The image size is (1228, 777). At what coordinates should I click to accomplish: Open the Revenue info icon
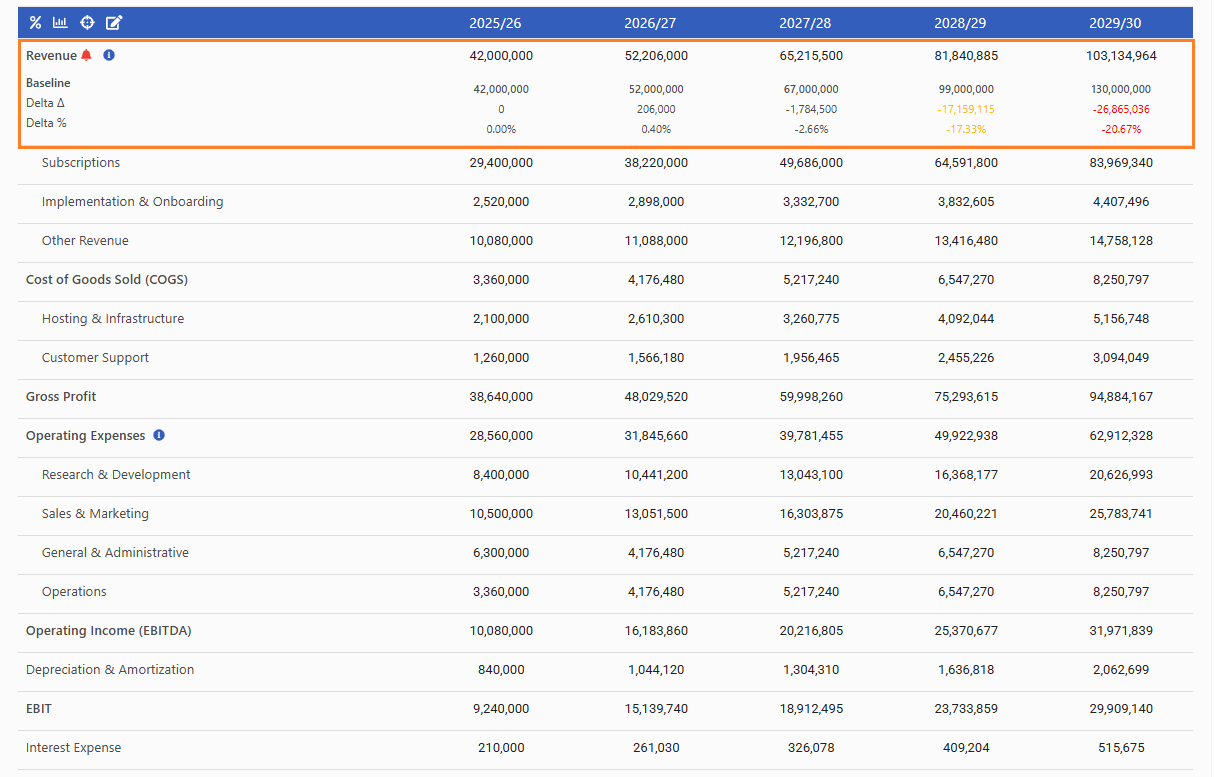[109, 56]
